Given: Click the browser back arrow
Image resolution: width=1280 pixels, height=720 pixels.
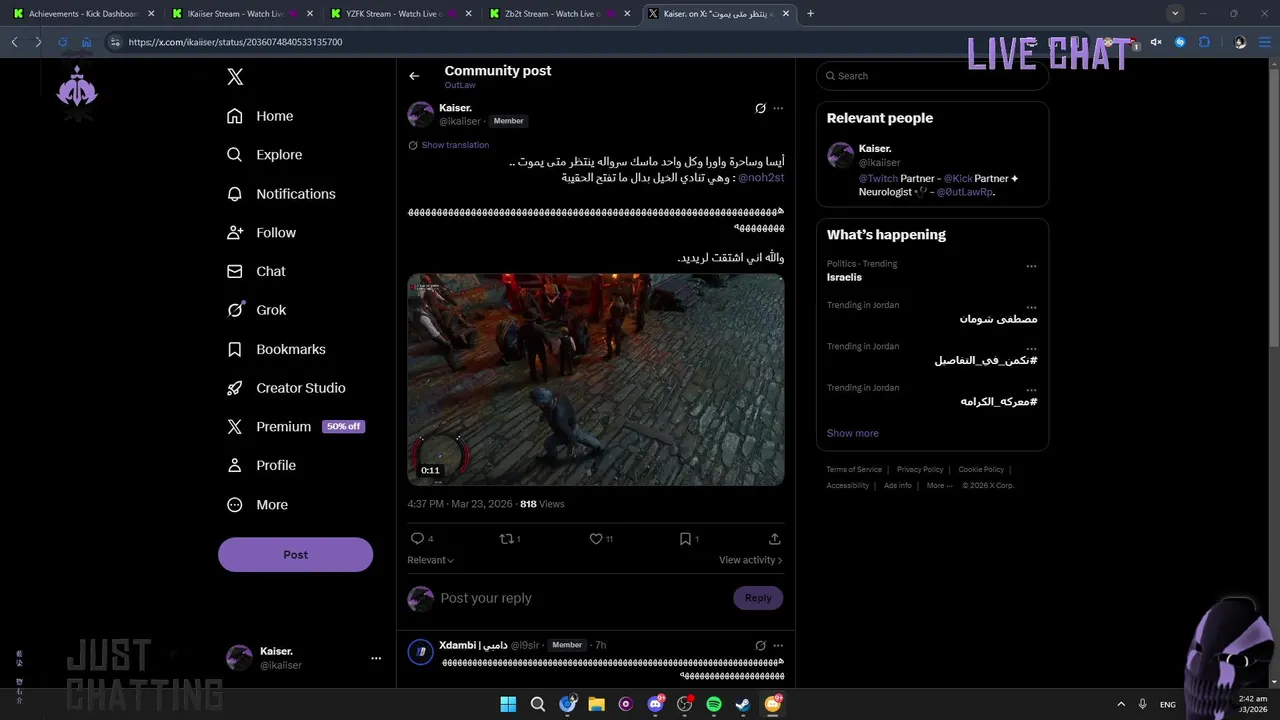Looking at the screenshot, I should (14, 42).
